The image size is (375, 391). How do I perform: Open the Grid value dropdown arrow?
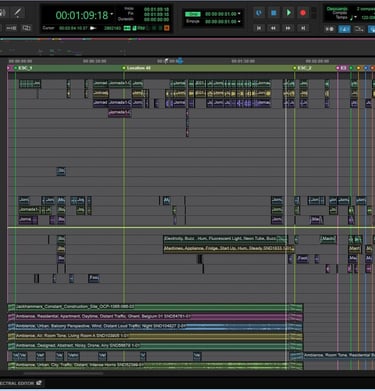pyautogui.click(x=239, y=14)
